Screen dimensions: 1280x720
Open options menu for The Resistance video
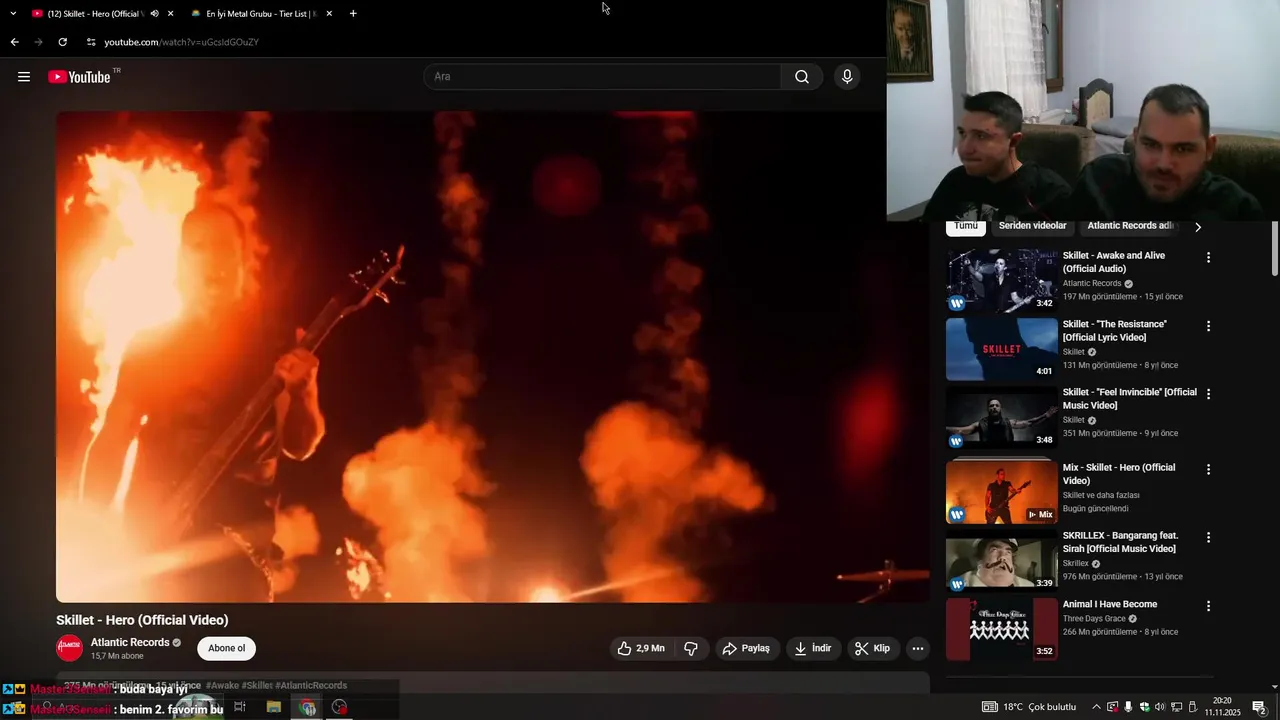(1208, 326)
